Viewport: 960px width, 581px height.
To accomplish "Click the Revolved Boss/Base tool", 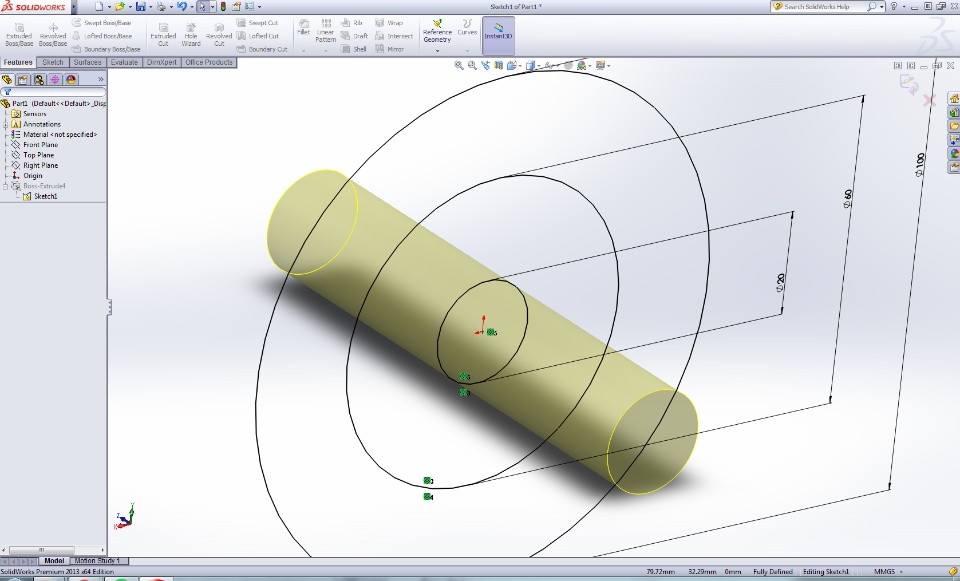I will (53, 35).
